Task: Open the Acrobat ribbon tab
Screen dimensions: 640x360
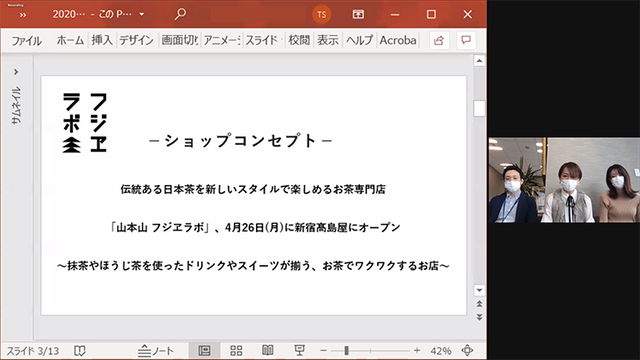Action: (398, 40)
